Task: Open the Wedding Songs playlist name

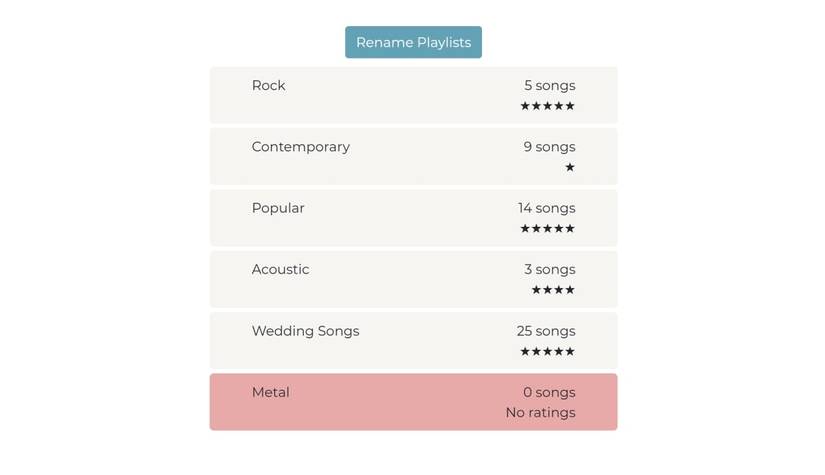Action: coord(305,331)
